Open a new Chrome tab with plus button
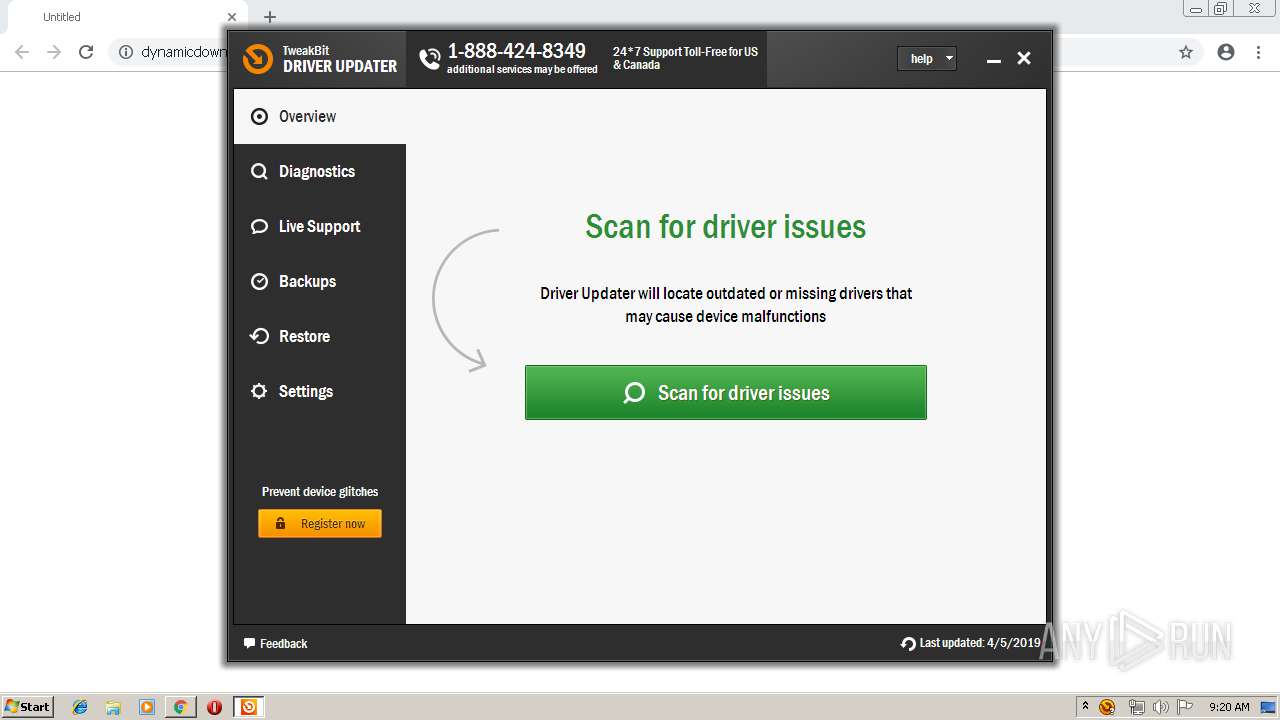Image resolution: width=1280 pixels, height=720 pixels. (x=270, y=17)
